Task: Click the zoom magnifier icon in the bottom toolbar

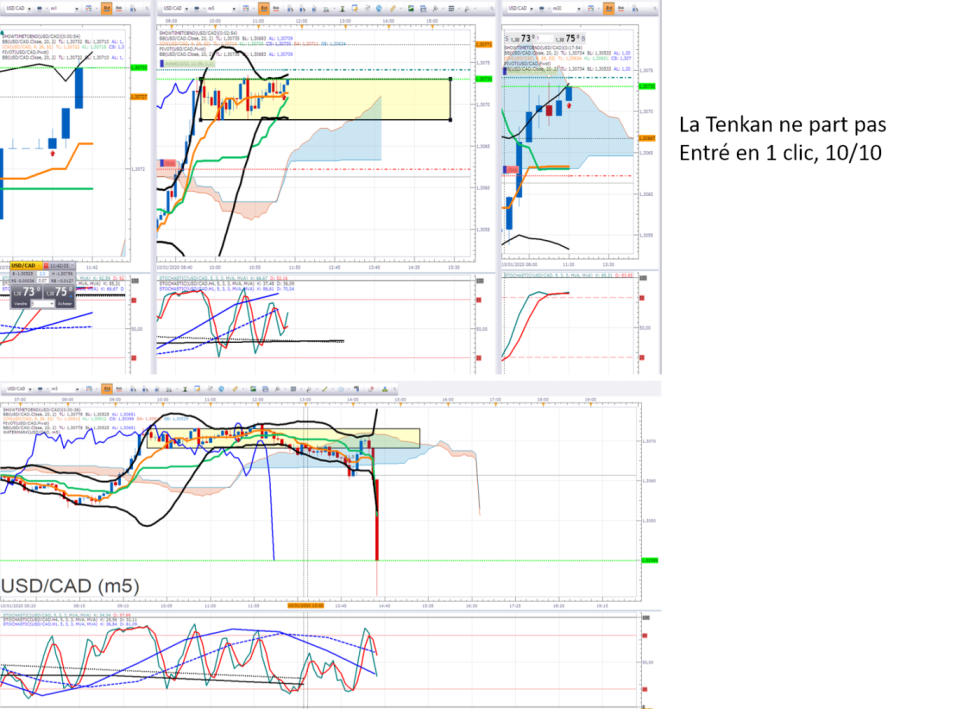Action: 277,389
